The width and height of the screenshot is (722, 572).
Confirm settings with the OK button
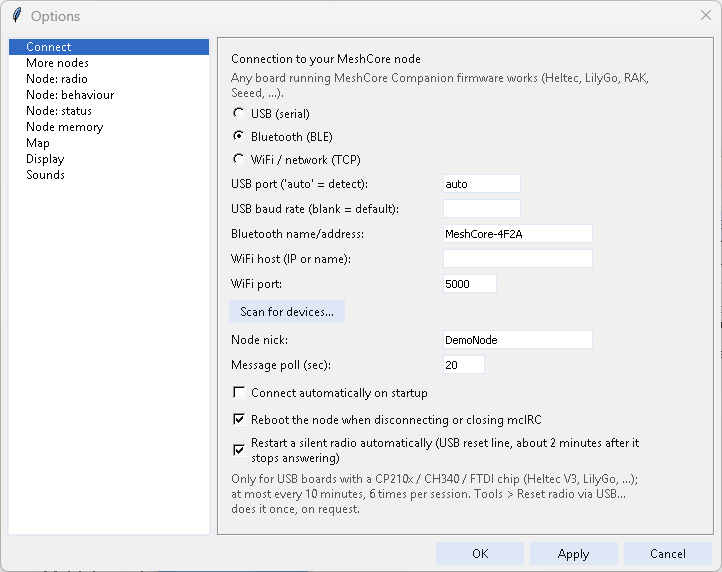point(480,554)
